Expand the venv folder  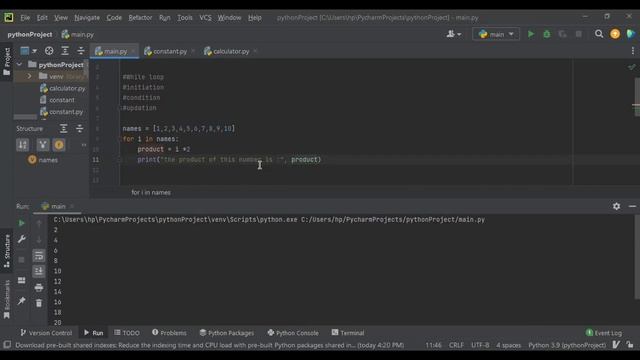click(29, 76)
